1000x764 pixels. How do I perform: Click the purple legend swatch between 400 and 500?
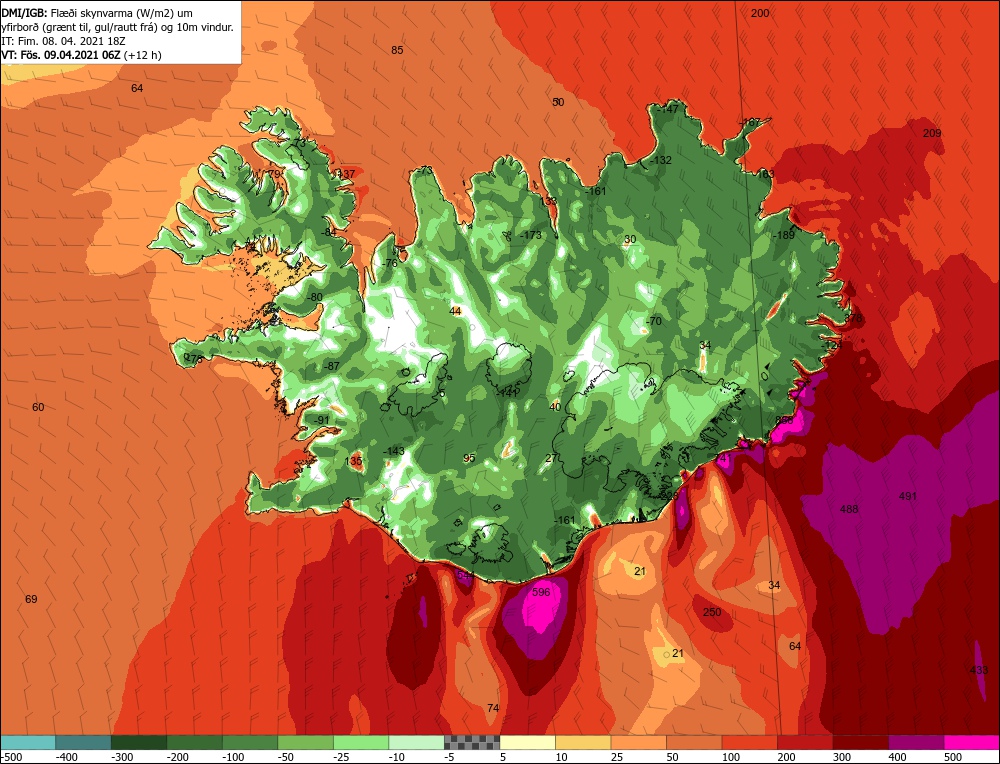click(x=916, y=742)
